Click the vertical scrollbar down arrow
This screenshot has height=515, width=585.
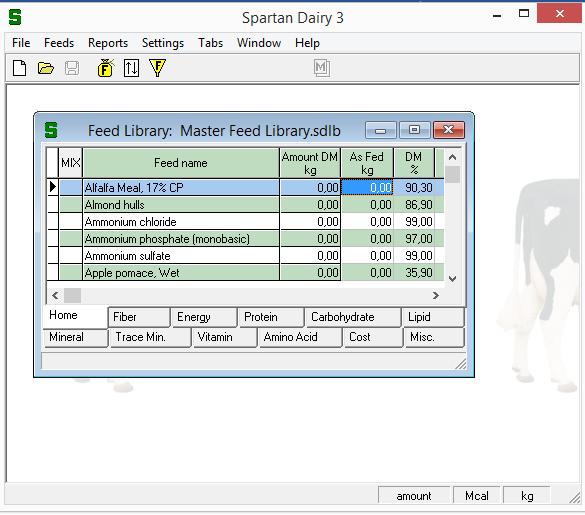(x=453, y=279)
